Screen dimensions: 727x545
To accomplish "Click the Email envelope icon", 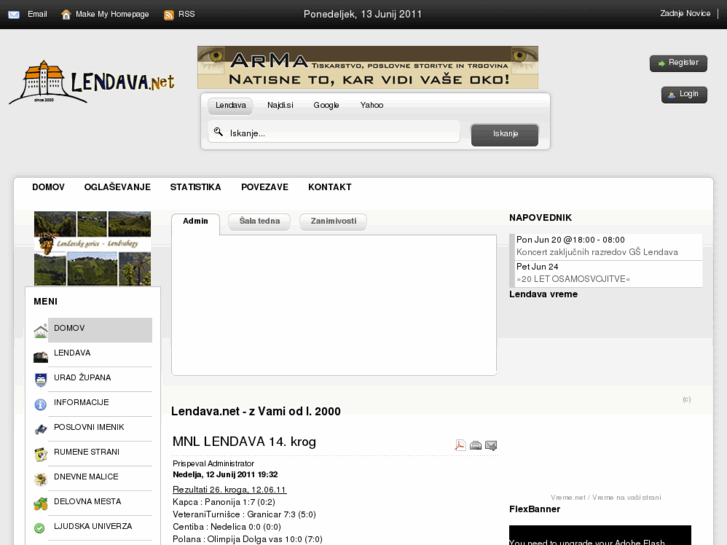I will click(14, 15).
